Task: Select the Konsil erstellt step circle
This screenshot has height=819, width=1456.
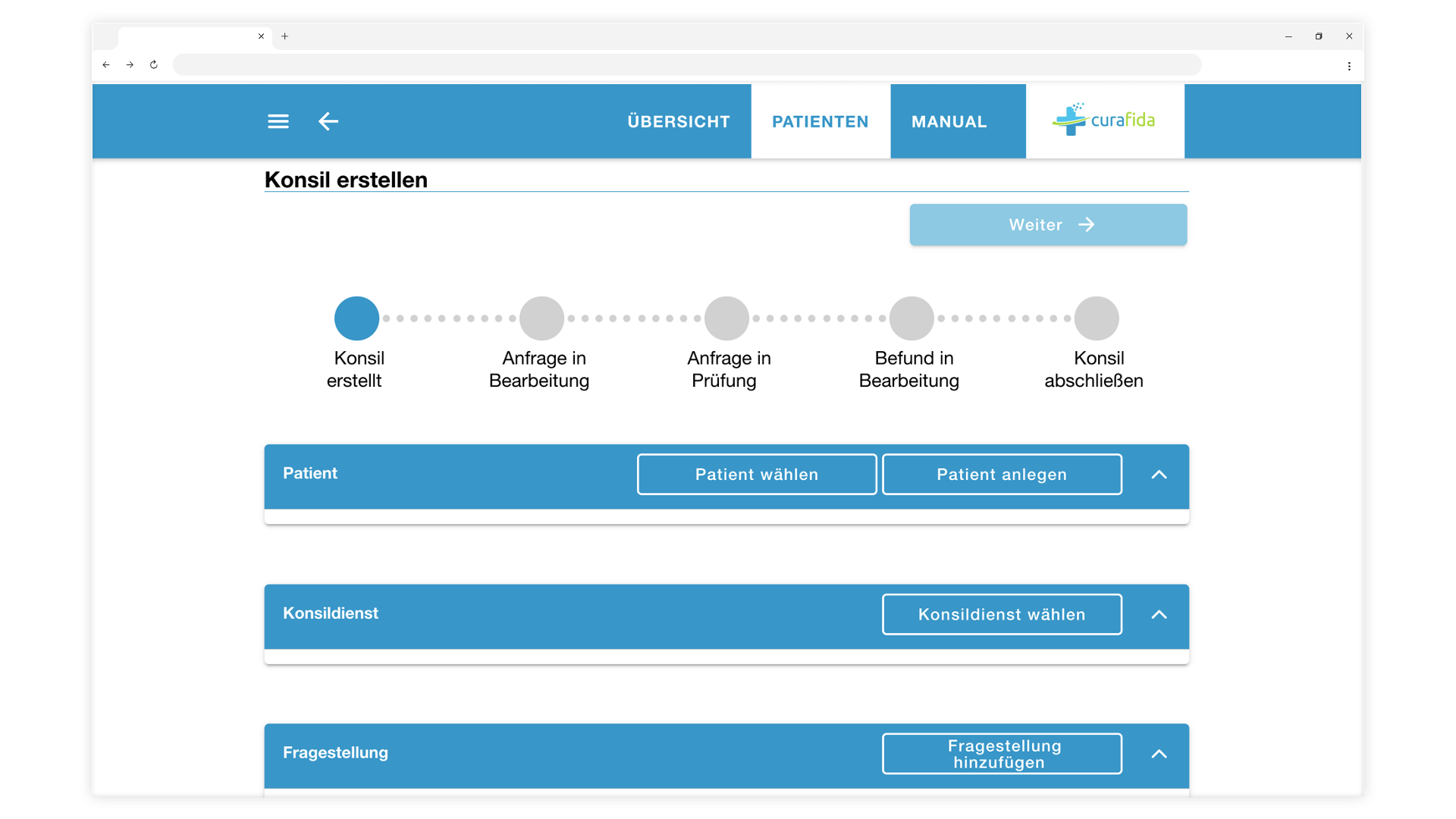Action: (357, 318)
